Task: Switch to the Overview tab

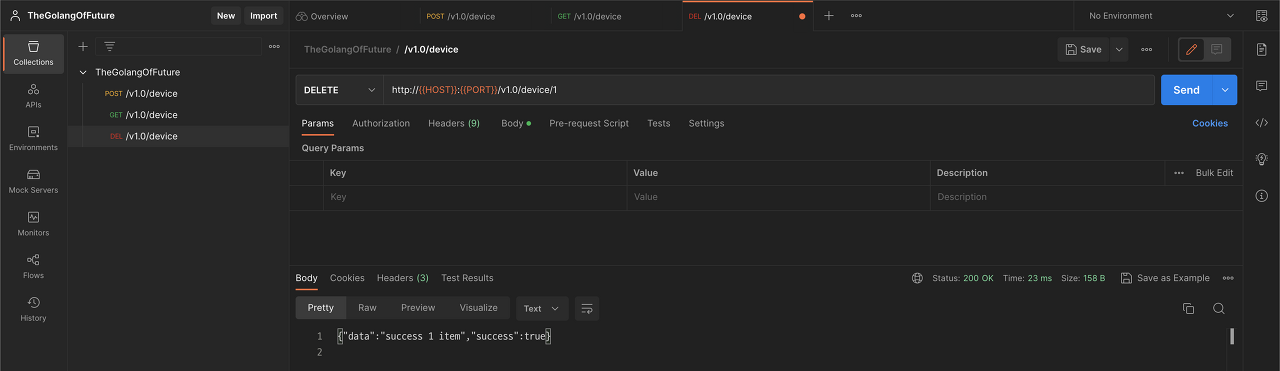Action: point(322,16)
